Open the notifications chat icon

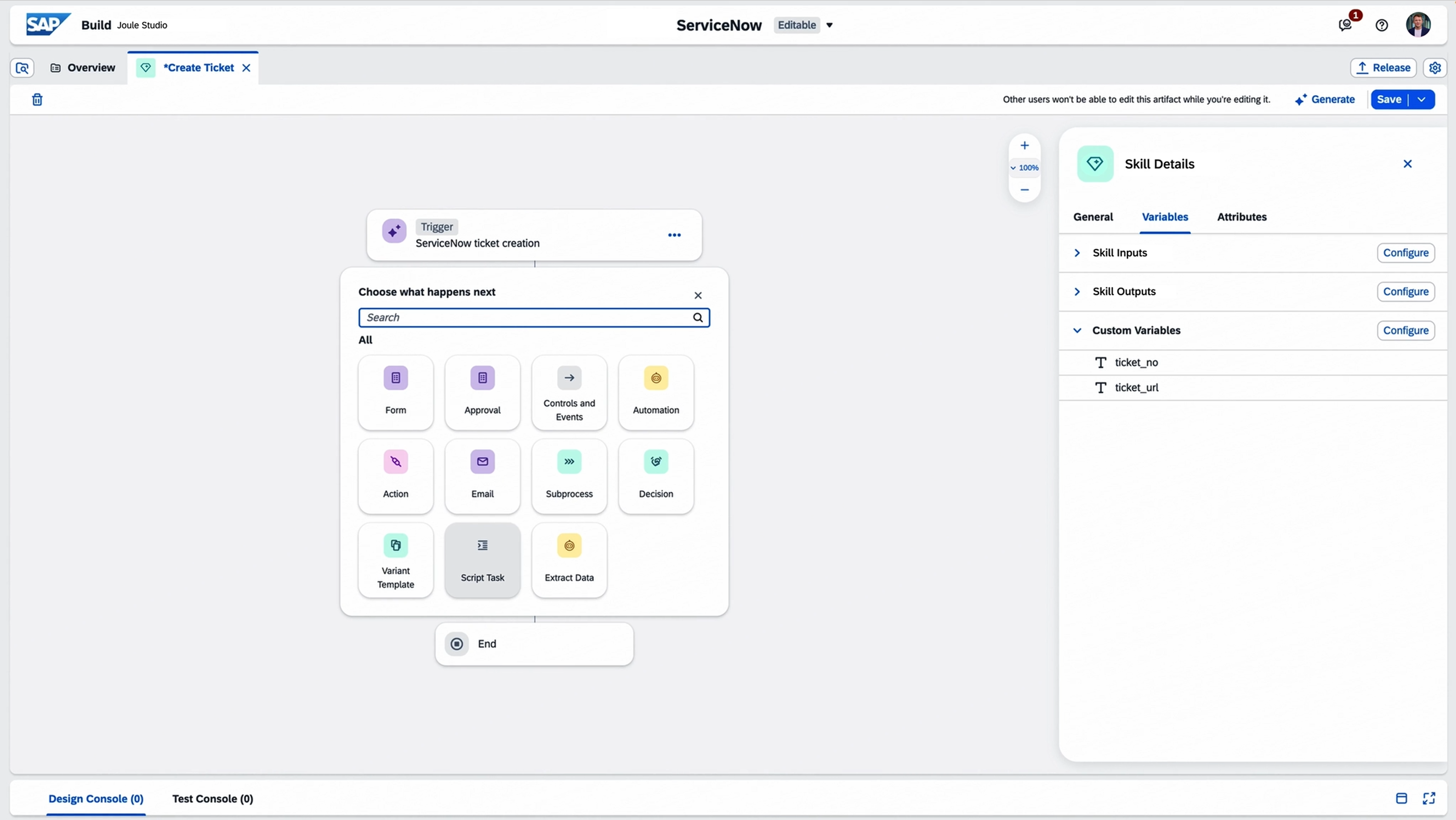1345,25
